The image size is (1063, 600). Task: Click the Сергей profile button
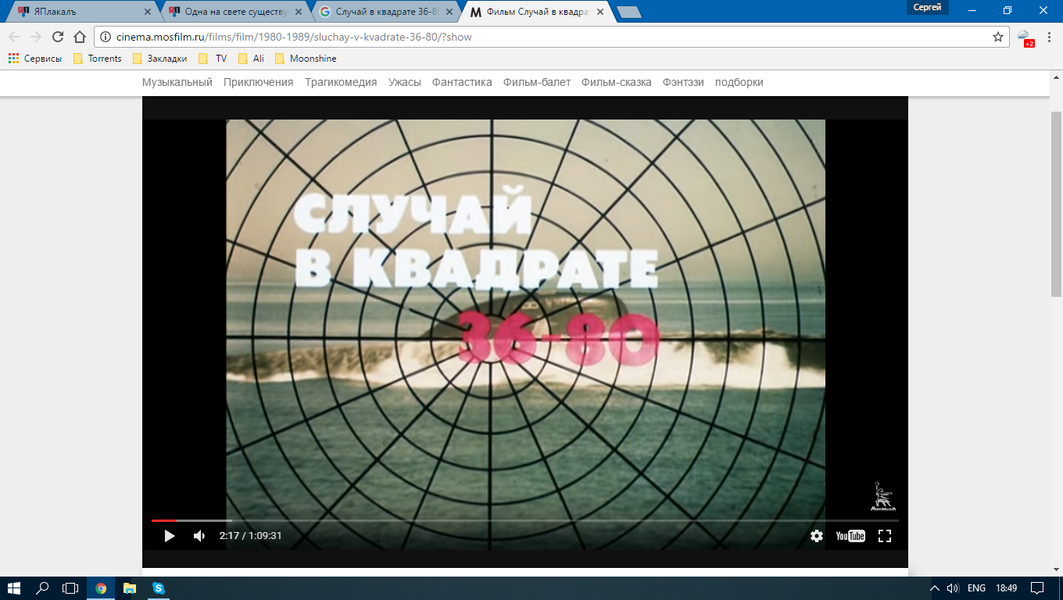click(927, 7)
